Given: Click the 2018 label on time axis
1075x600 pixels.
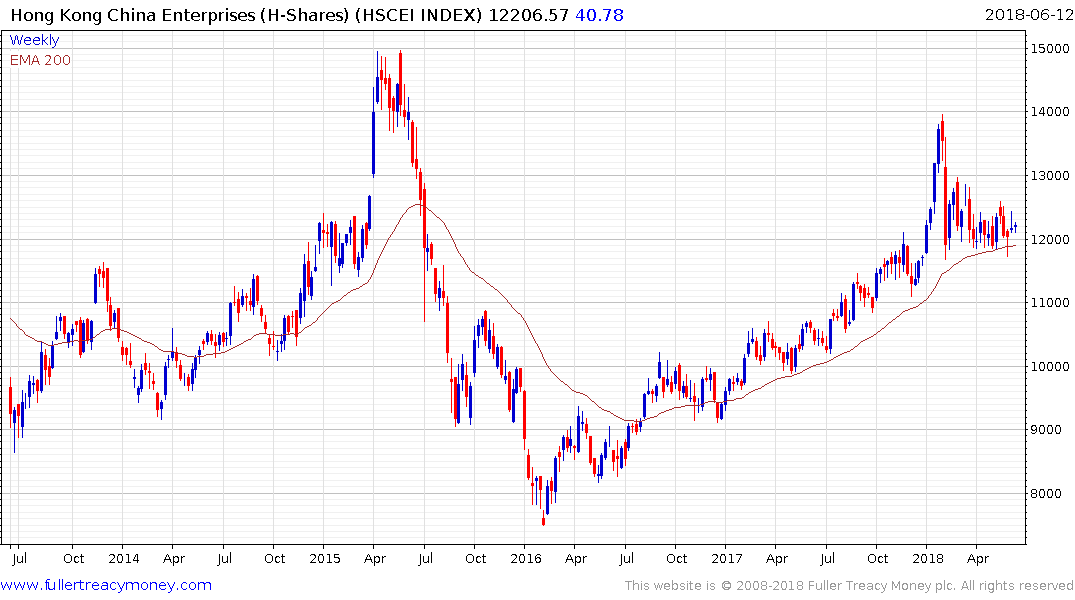Looking at the screenshot, I should [x=928, y=558].
